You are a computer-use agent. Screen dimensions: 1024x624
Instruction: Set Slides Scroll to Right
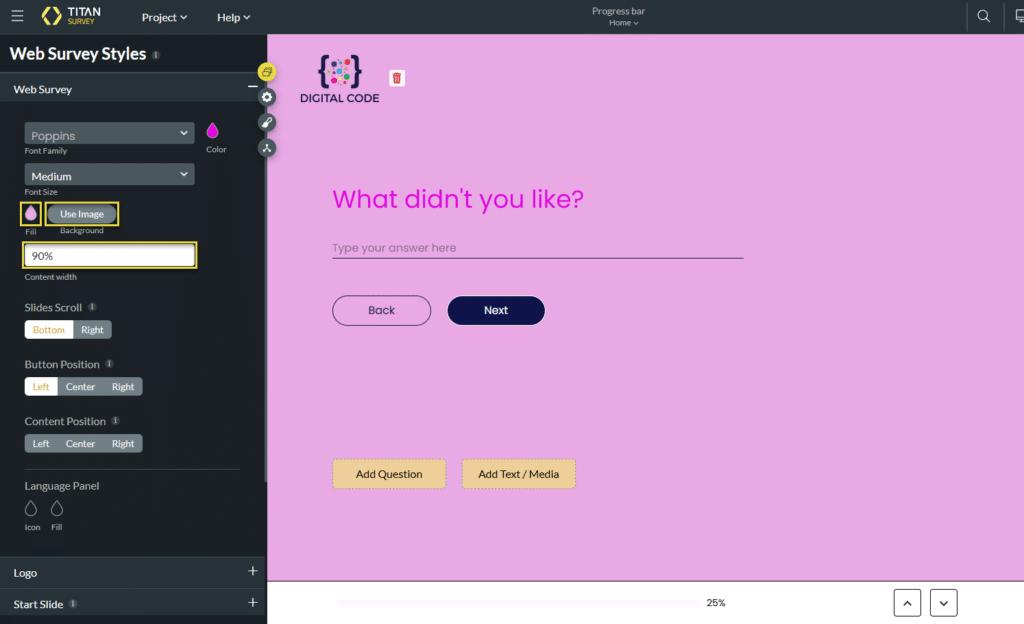pyautogui.click(x=92, y=330)
